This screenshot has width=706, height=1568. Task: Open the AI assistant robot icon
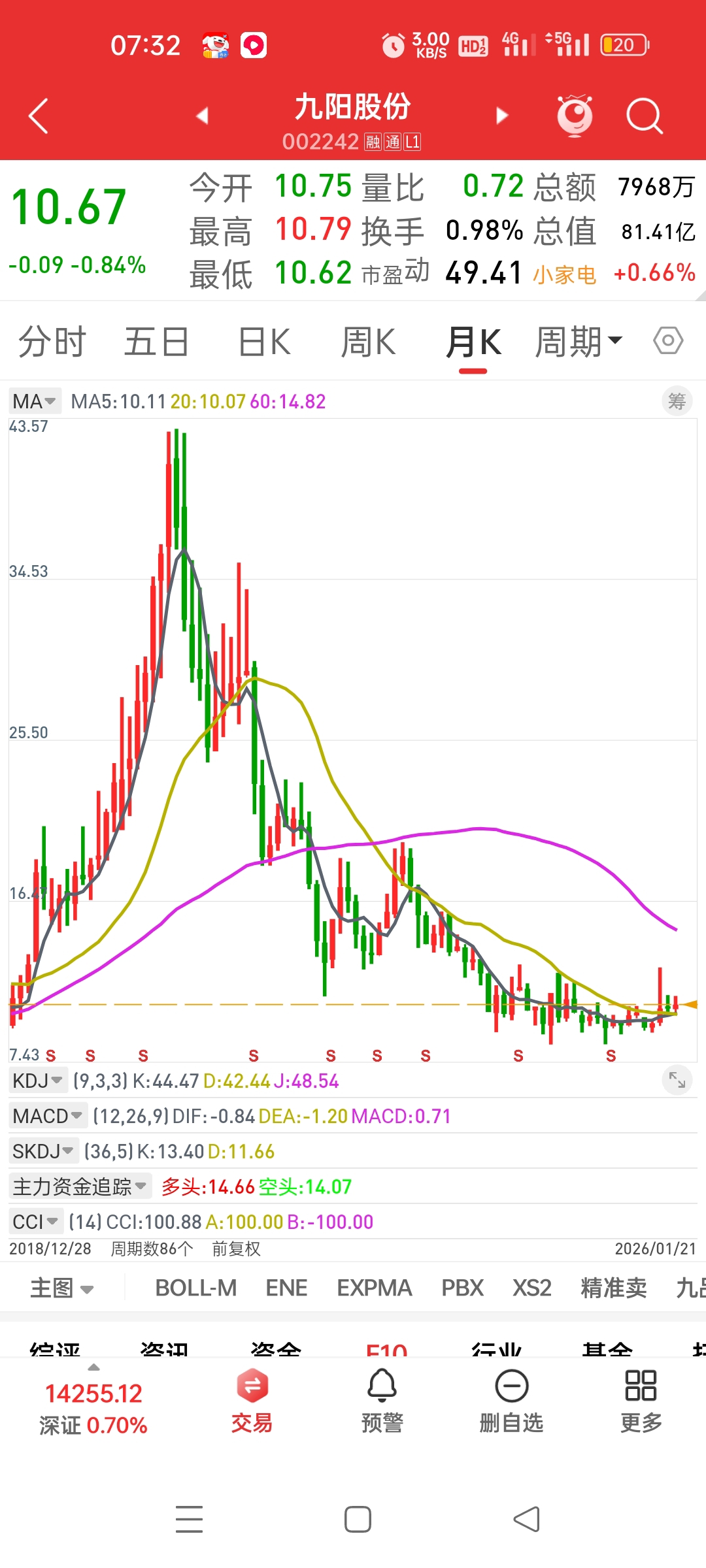point(575,116)
